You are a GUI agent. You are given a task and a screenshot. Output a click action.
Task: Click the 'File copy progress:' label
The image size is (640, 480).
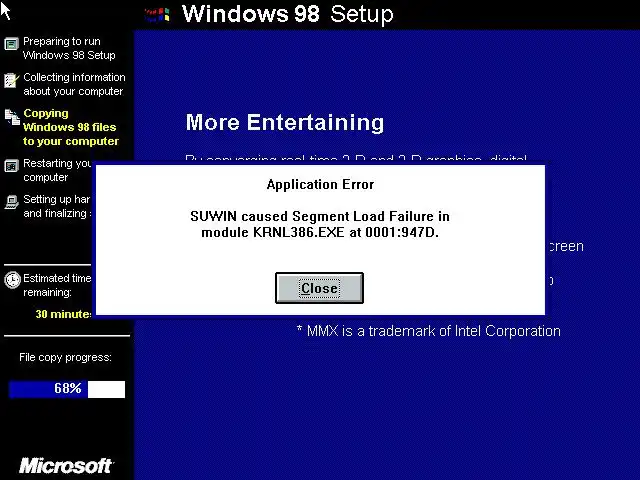pyautogui.click(x=65, y=357)
